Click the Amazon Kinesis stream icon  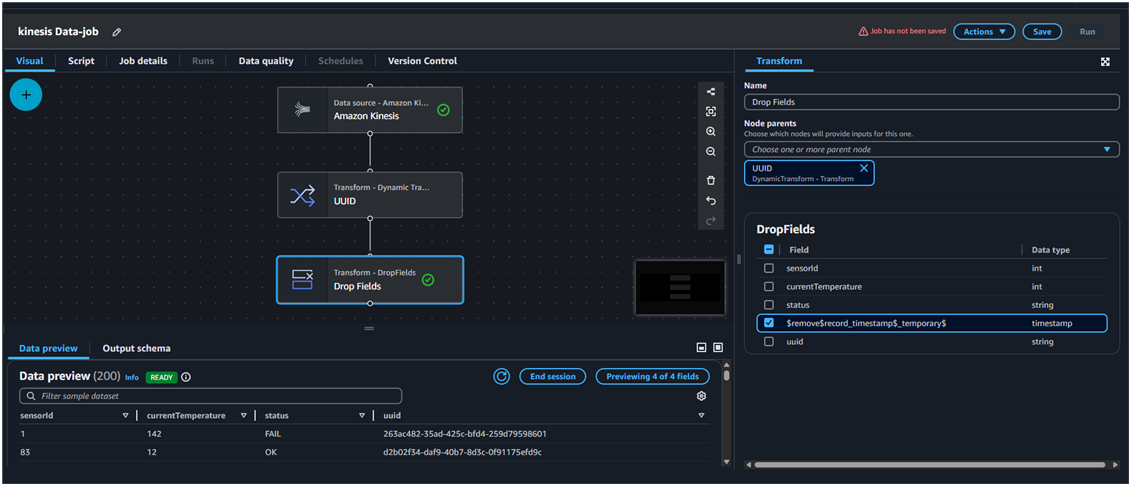(302, 110)
